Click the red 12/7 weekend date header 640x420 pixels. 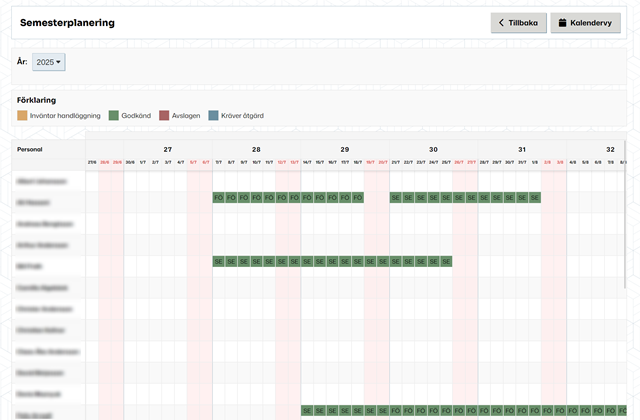click(x=282, y=162)
